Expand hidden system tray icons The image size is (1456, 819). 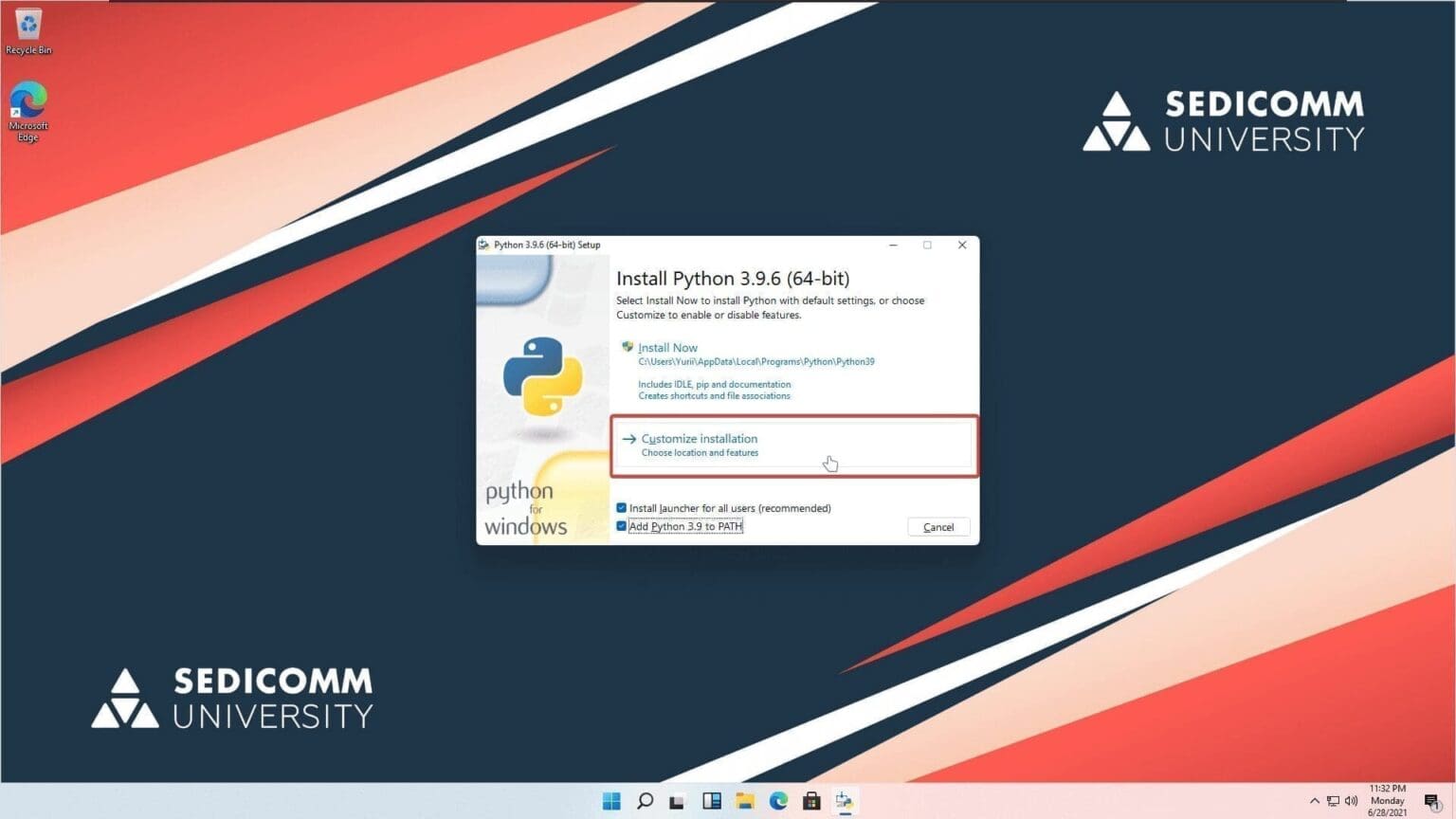pyautogui.click(x=1316, y=801)
